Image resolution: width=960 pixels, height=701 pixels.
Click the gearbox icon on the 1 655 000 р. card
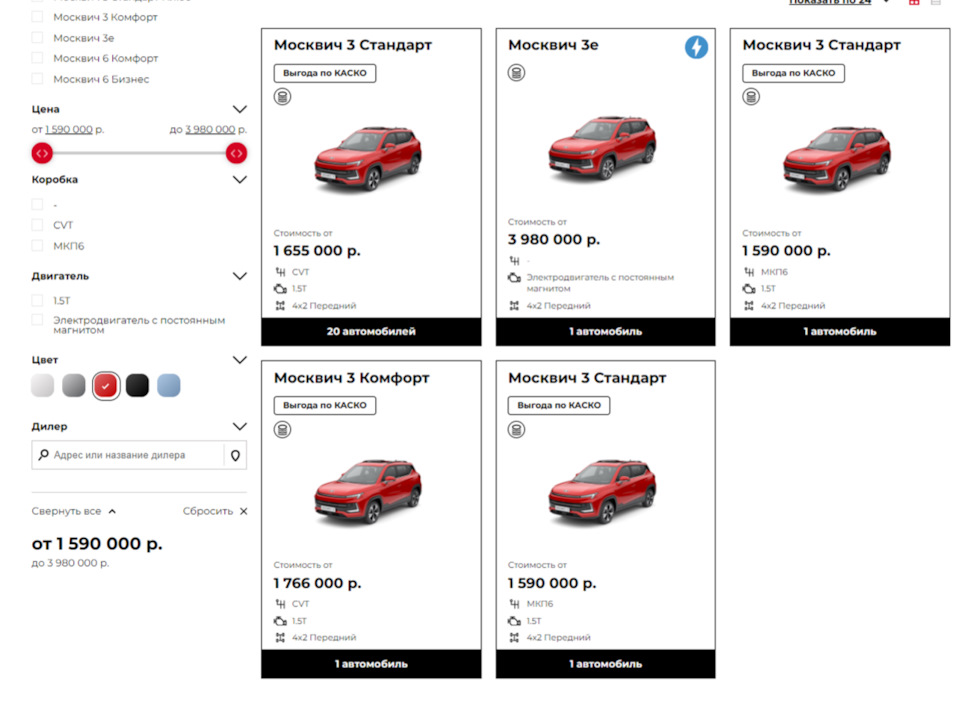click(280, 272)
